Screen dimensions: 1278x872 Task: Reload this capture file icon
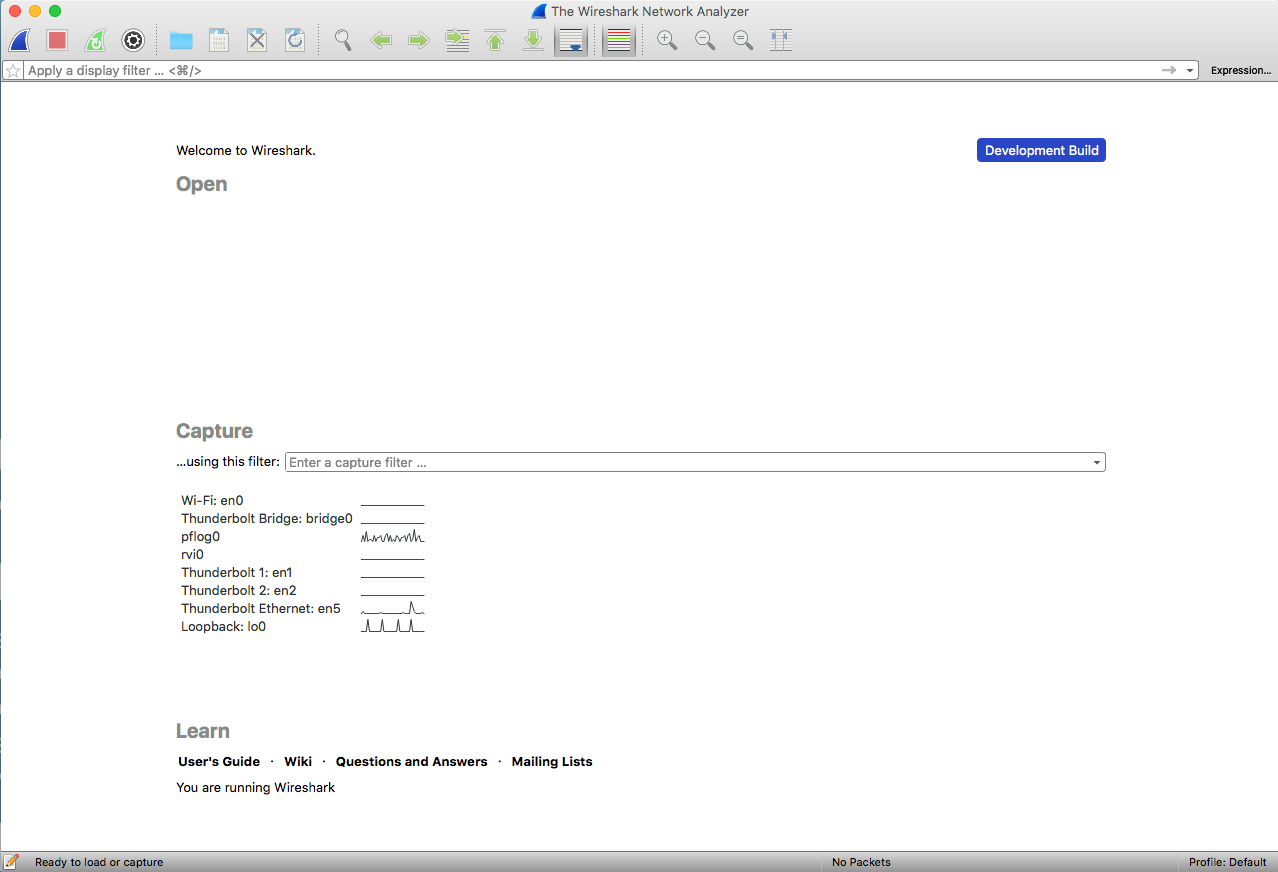pos(295,40)
